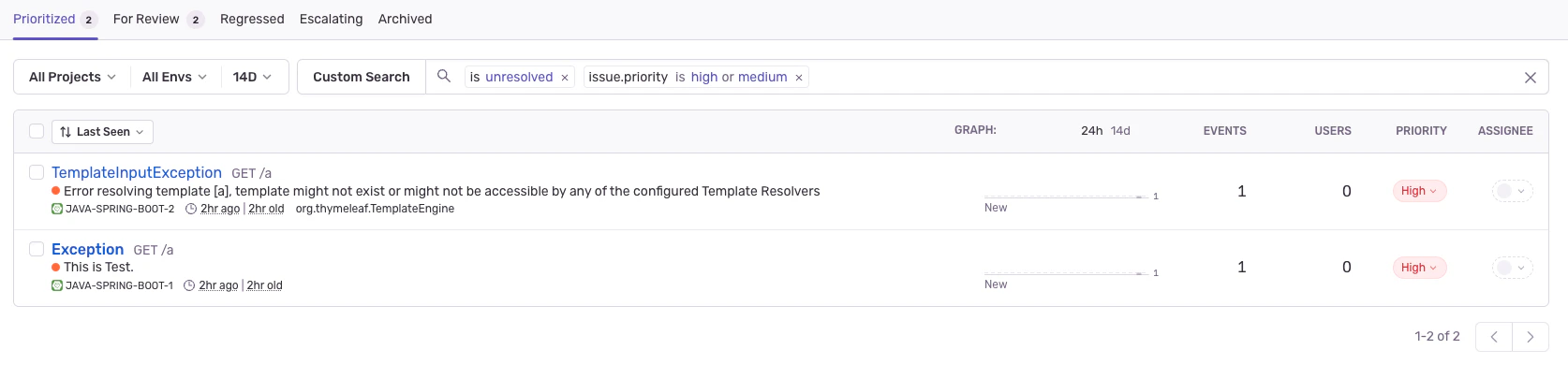Clear the entire search query
Screen dimensions: 1568x379
(1530, 78)
